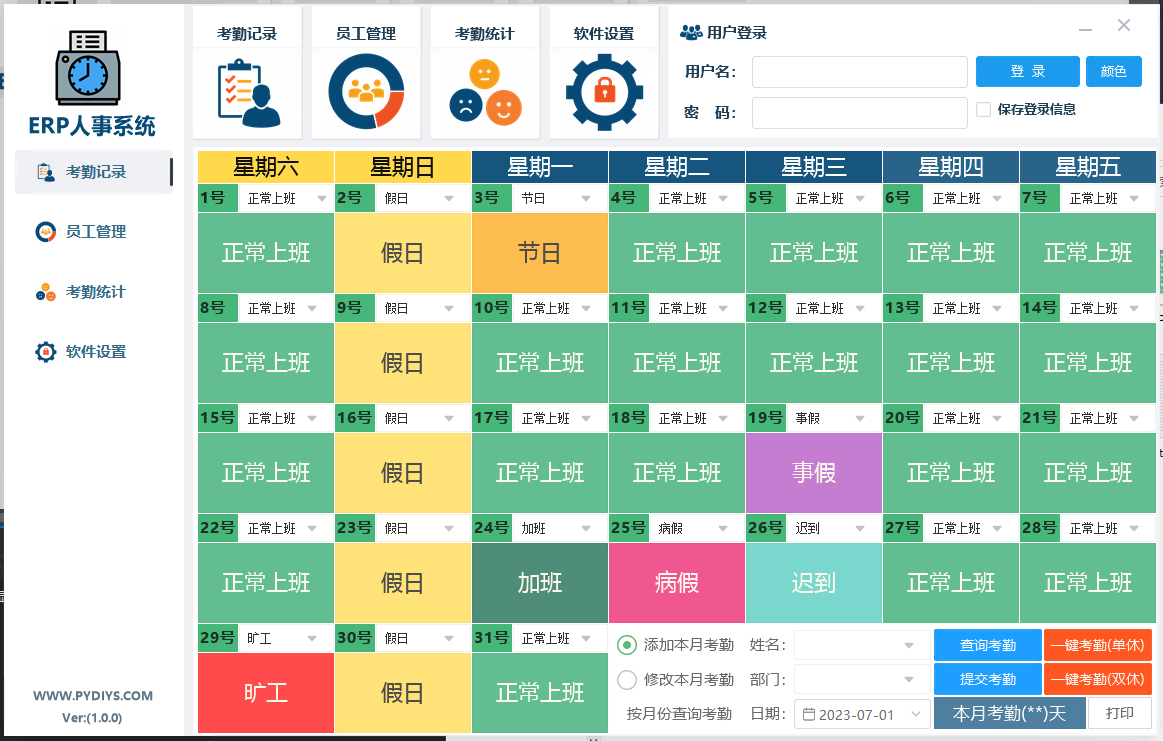Click the 用户名 input field
Viewport: 1163px width, 741px height.
pyautogui.click(x=859, y=72)
